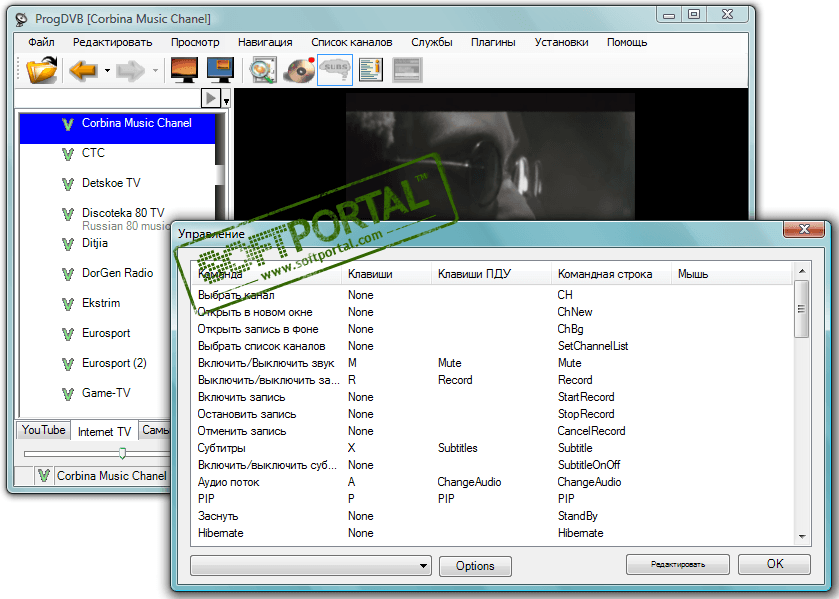Screen dimensions: 839x599
Task: Open the Навигация menu
Action: (265, 42)
